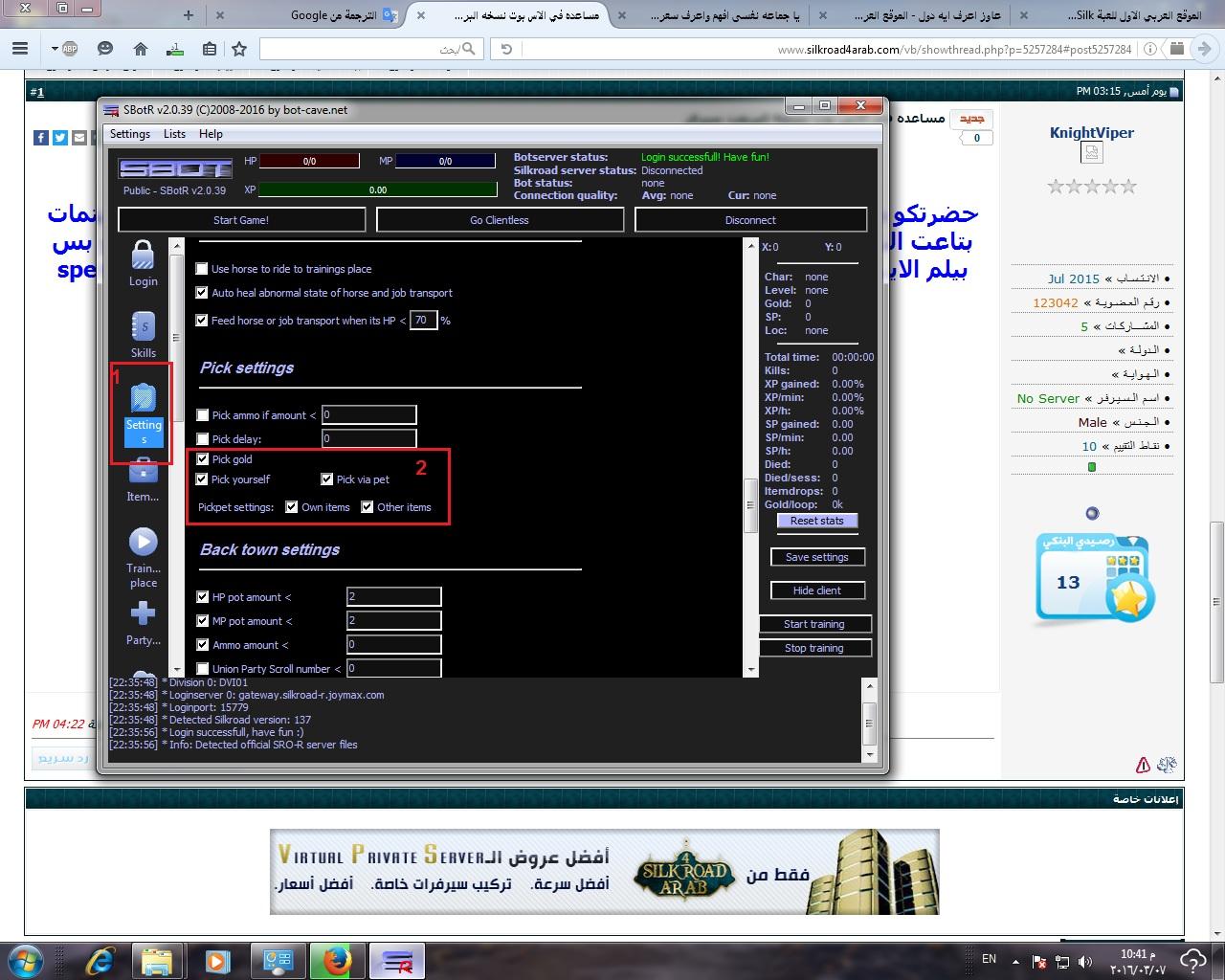
Task: Click Reset stats button
Action: 817,521
